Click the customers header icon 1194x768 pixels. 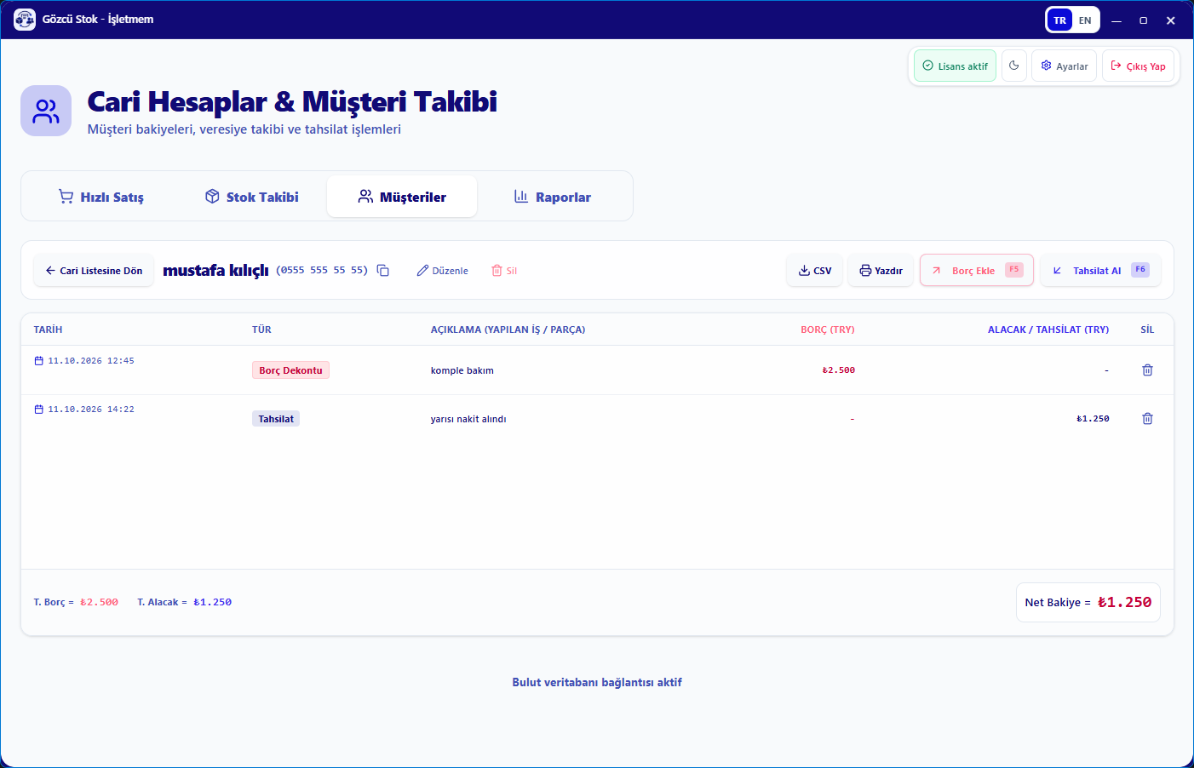[46, 111]
